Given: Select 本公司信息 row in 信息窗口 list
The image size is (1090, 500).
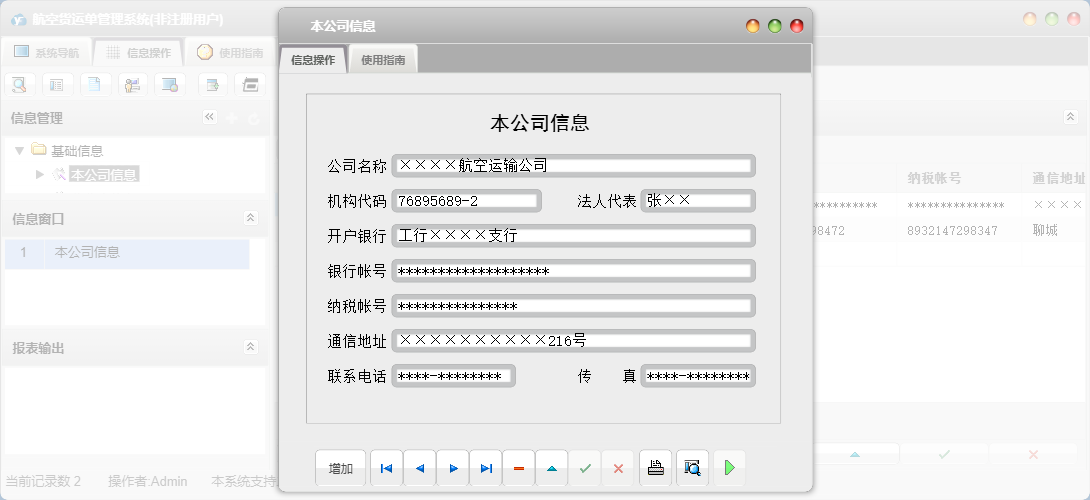Looking at the screenshot, I should (127, 252).
